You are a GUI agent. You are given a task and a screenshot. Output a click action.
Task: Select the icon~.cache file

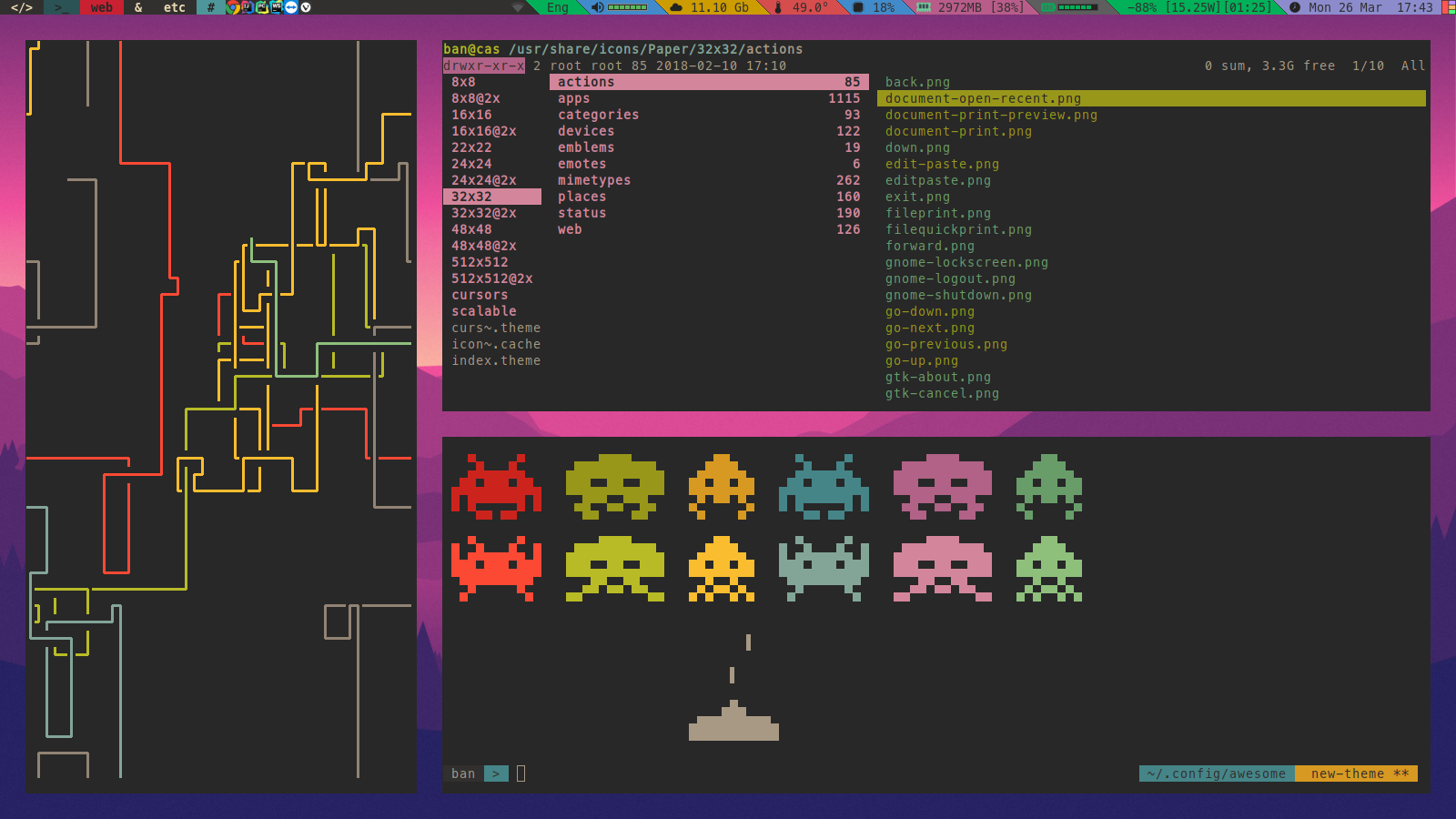496,344
